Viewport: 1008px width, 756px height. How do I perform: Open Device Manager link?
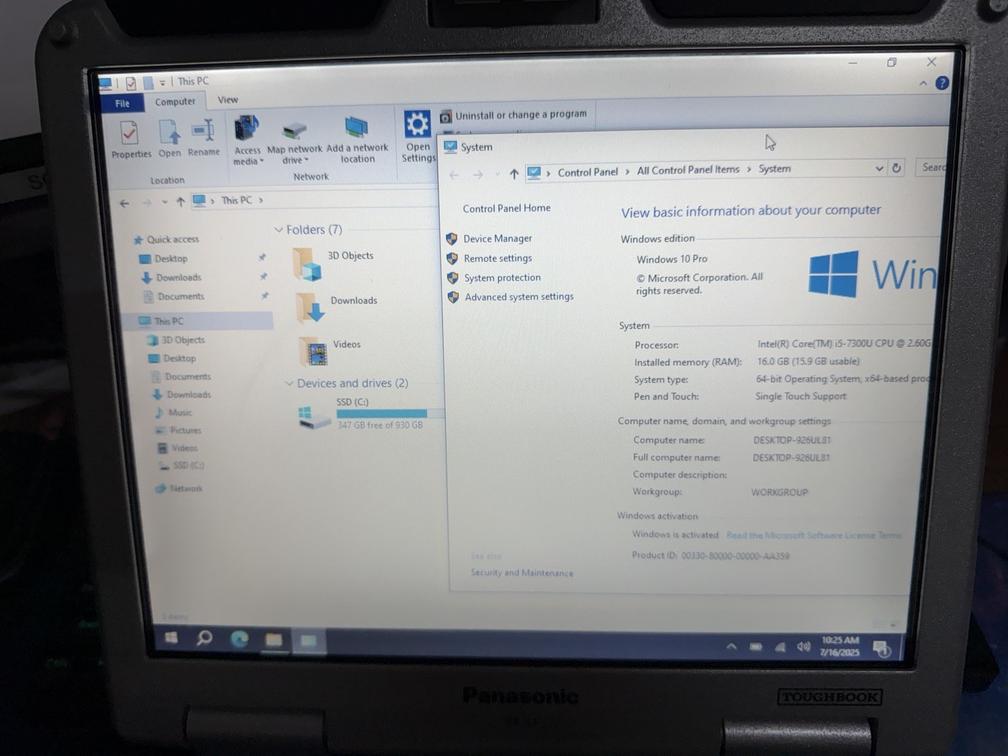pos(497,239)
